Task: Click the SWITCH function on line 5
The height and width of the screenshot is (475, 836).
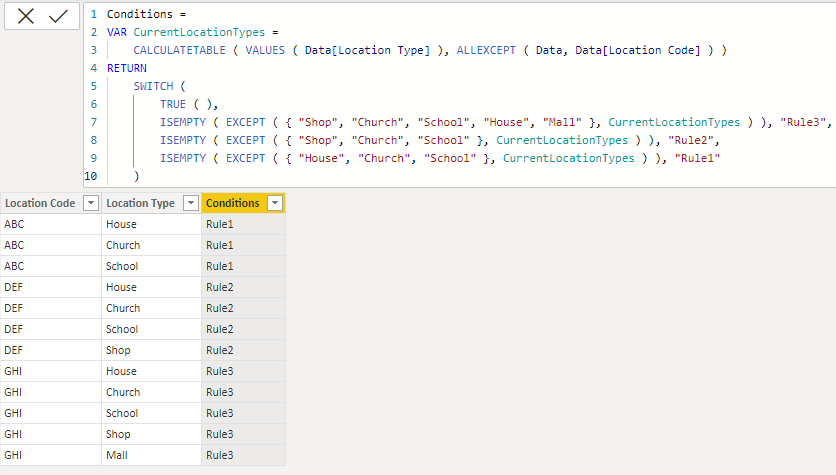Action: 153,86
